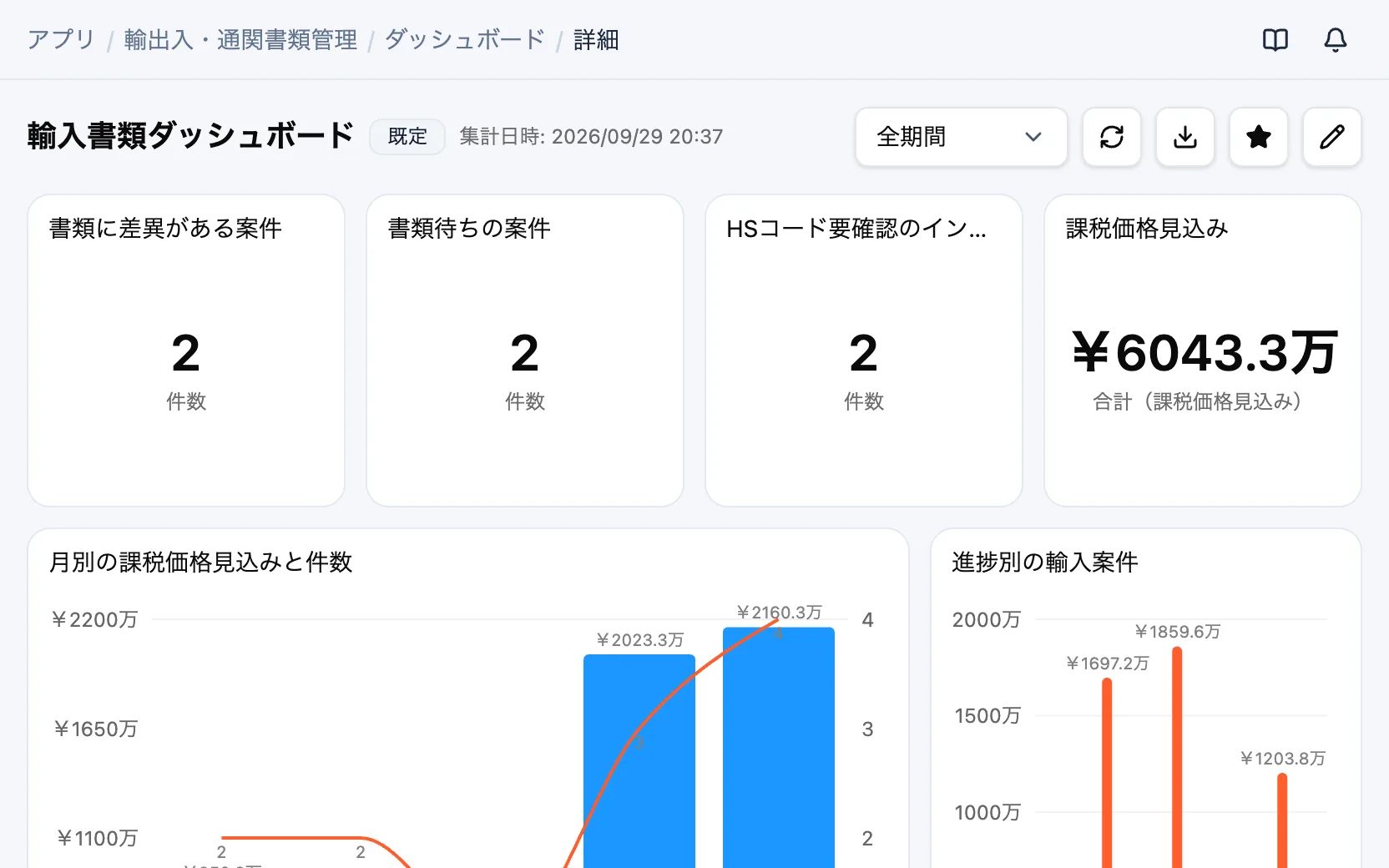Select the ¥1203.8万 orange bar
Screen dimensions: 1389x868
coord(1282,820)
